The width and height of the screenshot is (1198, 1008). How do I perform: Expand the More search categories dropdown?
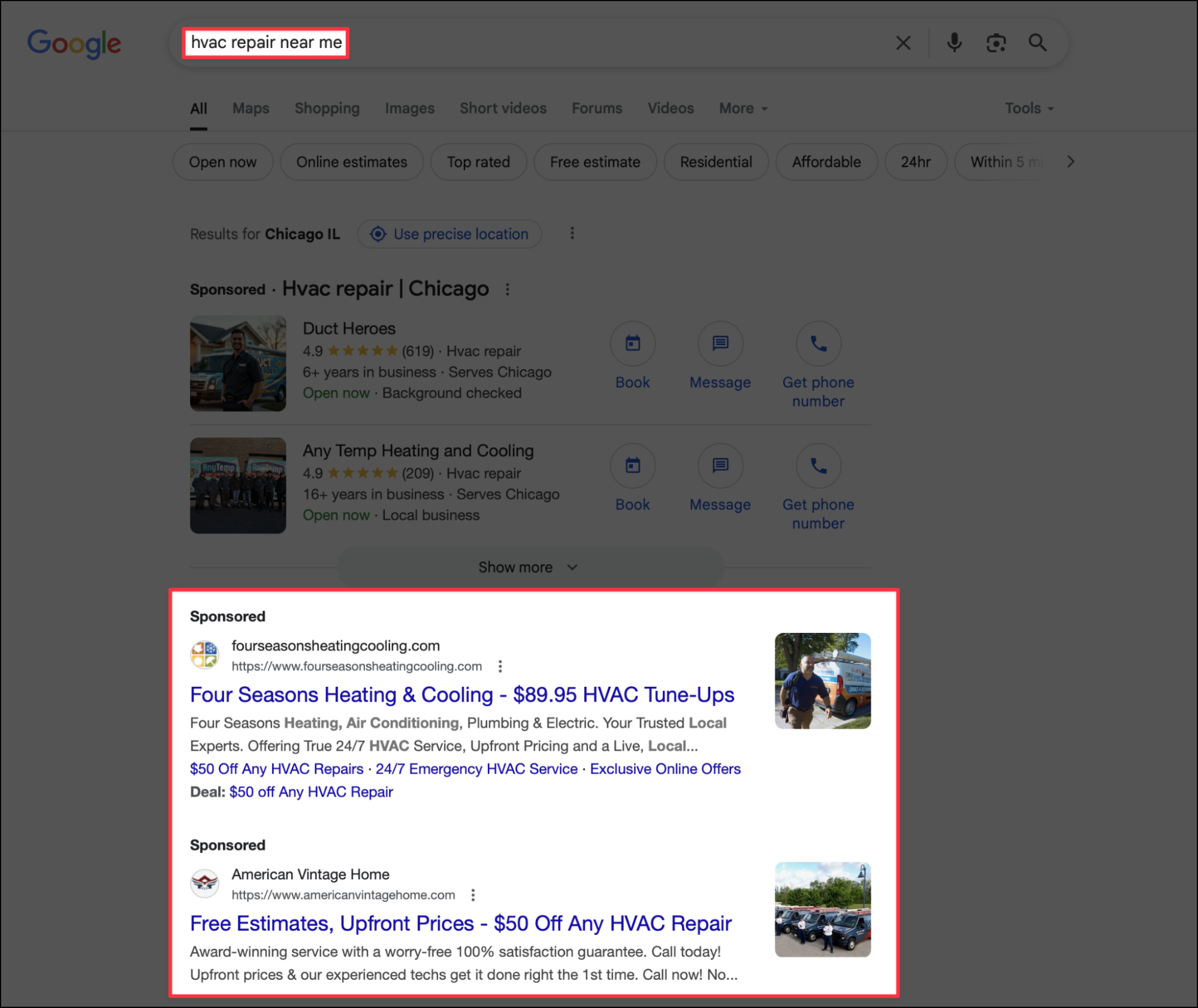[x=743, y=108]
